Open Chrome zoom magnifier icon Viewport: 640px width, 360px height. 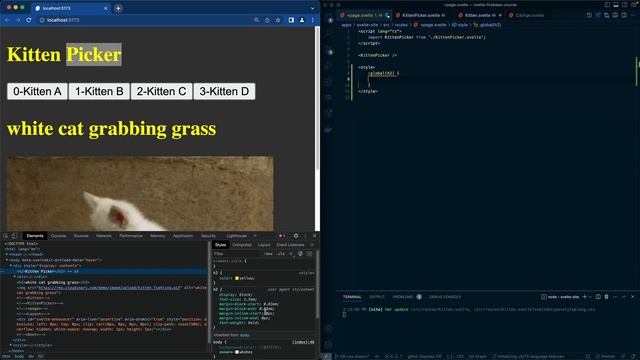click(x=256, y=20)
